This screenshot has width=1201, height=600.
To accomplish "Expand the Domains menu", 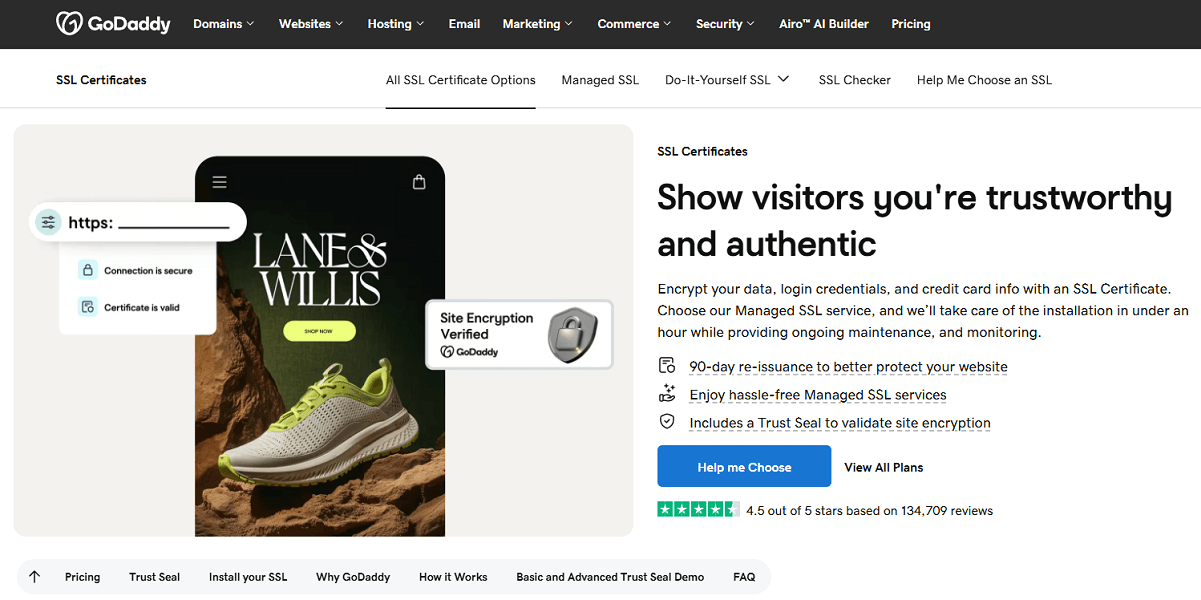I will pyautogui.click(x=224, y=24).
